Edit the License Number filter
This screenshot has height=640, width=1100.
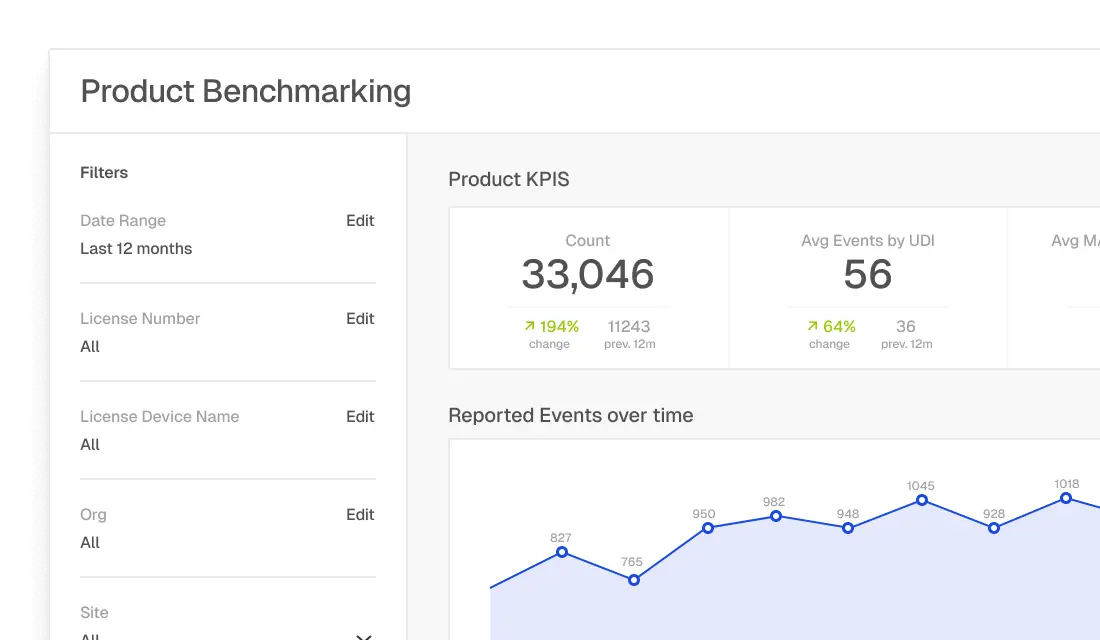point(360,319)
